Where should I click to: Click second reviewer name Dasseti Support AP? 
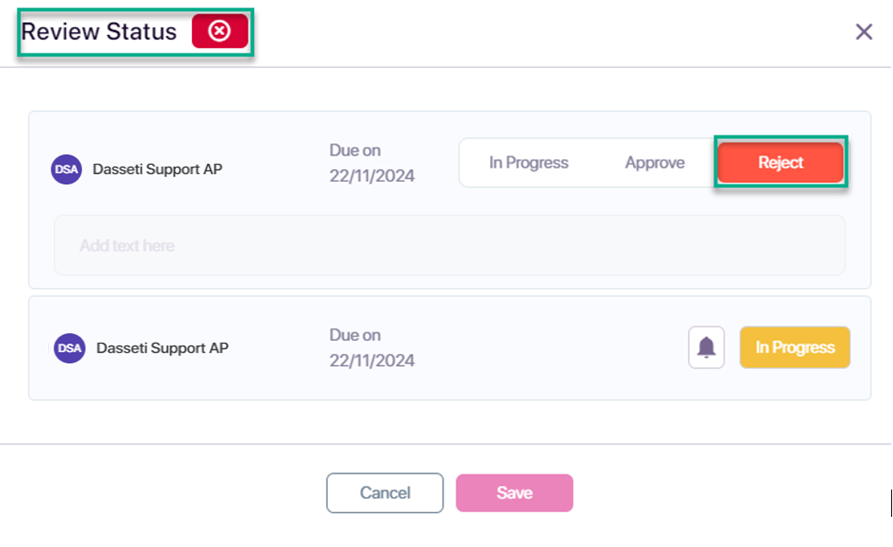pos(162,348)
